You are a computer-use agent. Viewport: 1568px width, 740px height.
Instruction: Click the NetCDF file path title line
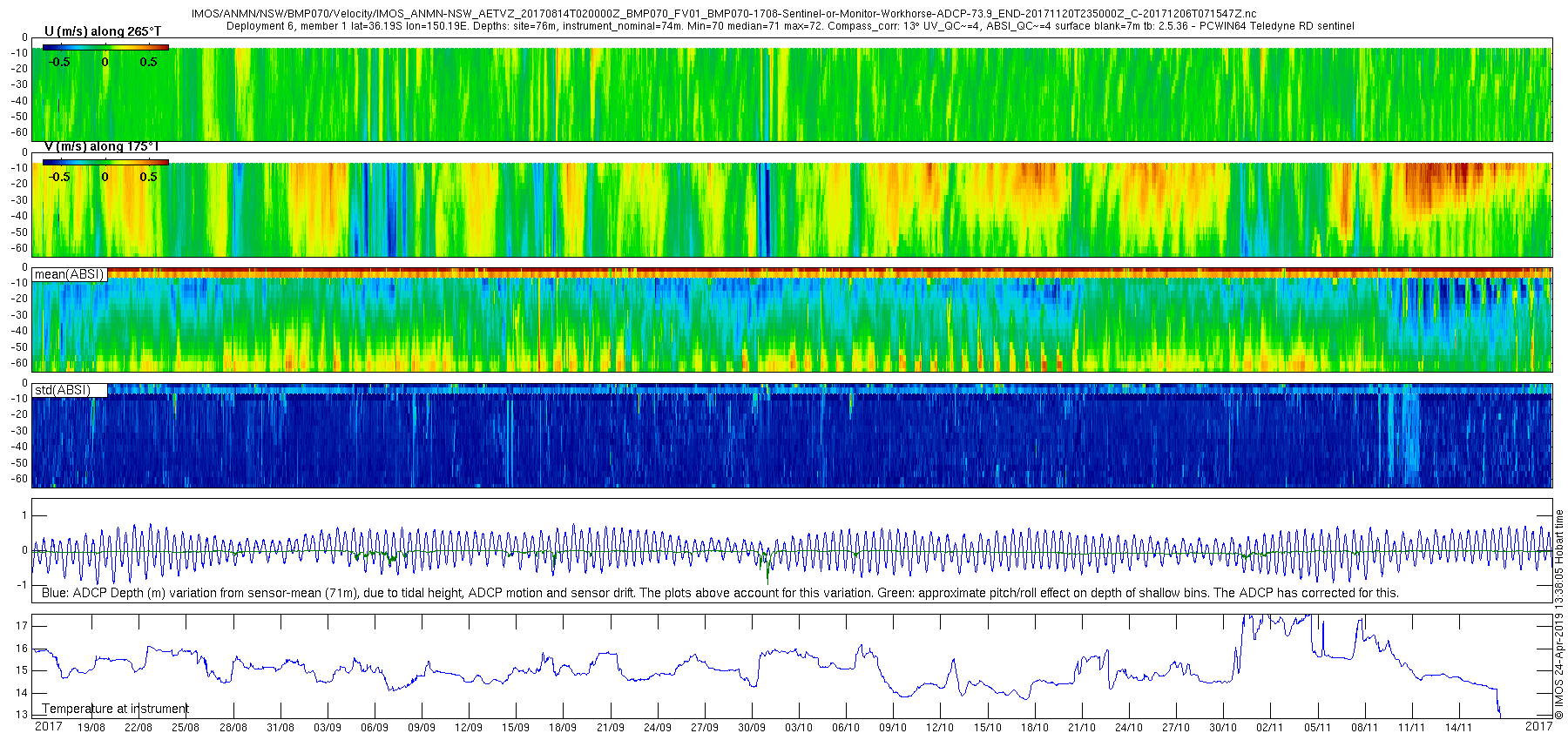724,14
